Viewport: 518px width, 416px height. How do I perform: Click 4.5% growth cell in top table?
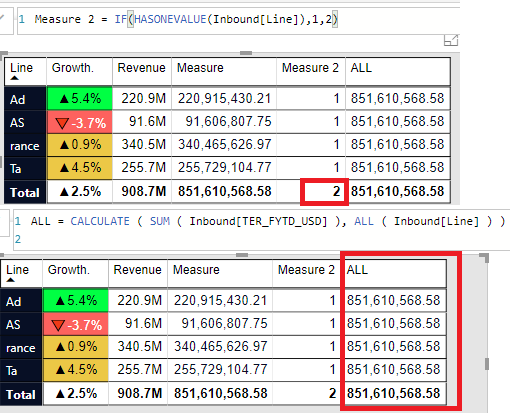pyautogui.click(x=80, y=168)
